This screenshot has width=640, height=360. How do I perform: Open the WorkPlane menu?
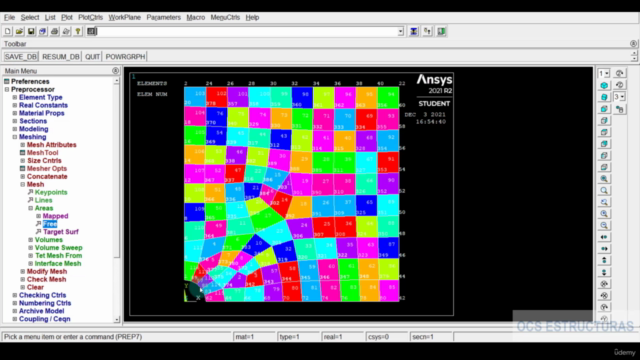(x=124, y=18)
